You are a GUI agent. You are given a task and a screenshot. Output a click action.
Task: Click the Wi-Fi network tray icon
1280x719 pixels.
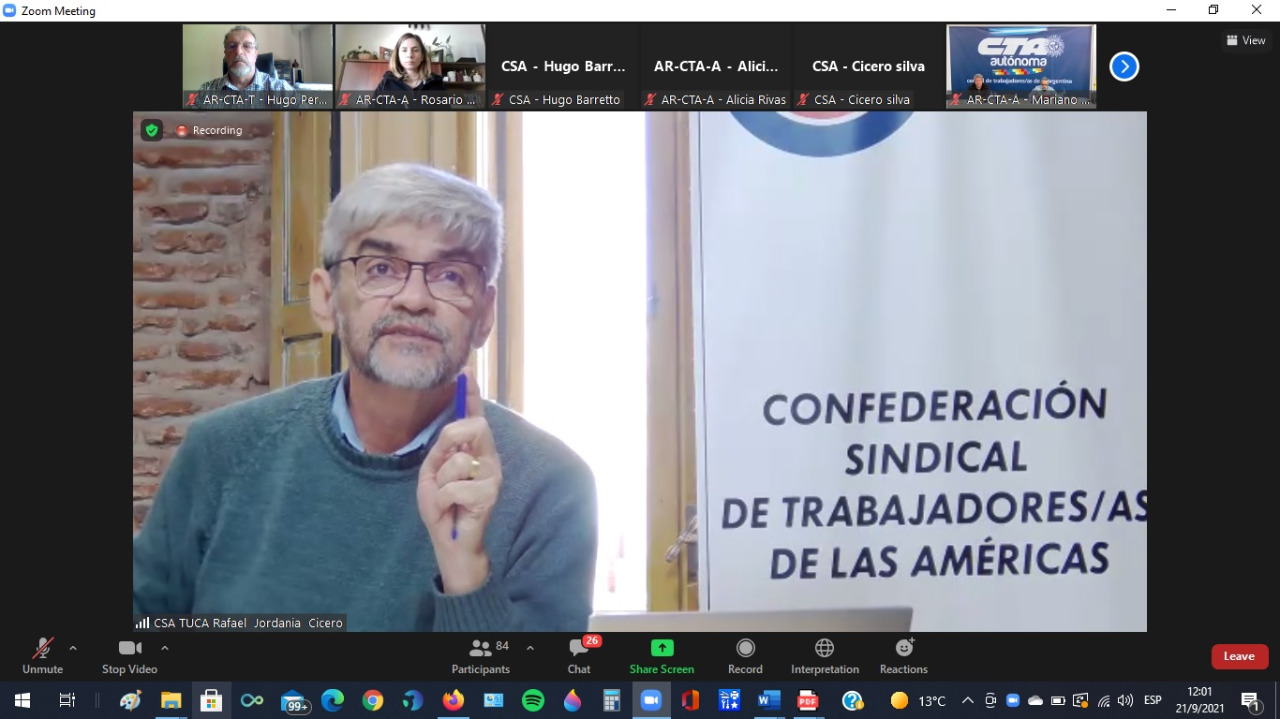click(1104, 700)
